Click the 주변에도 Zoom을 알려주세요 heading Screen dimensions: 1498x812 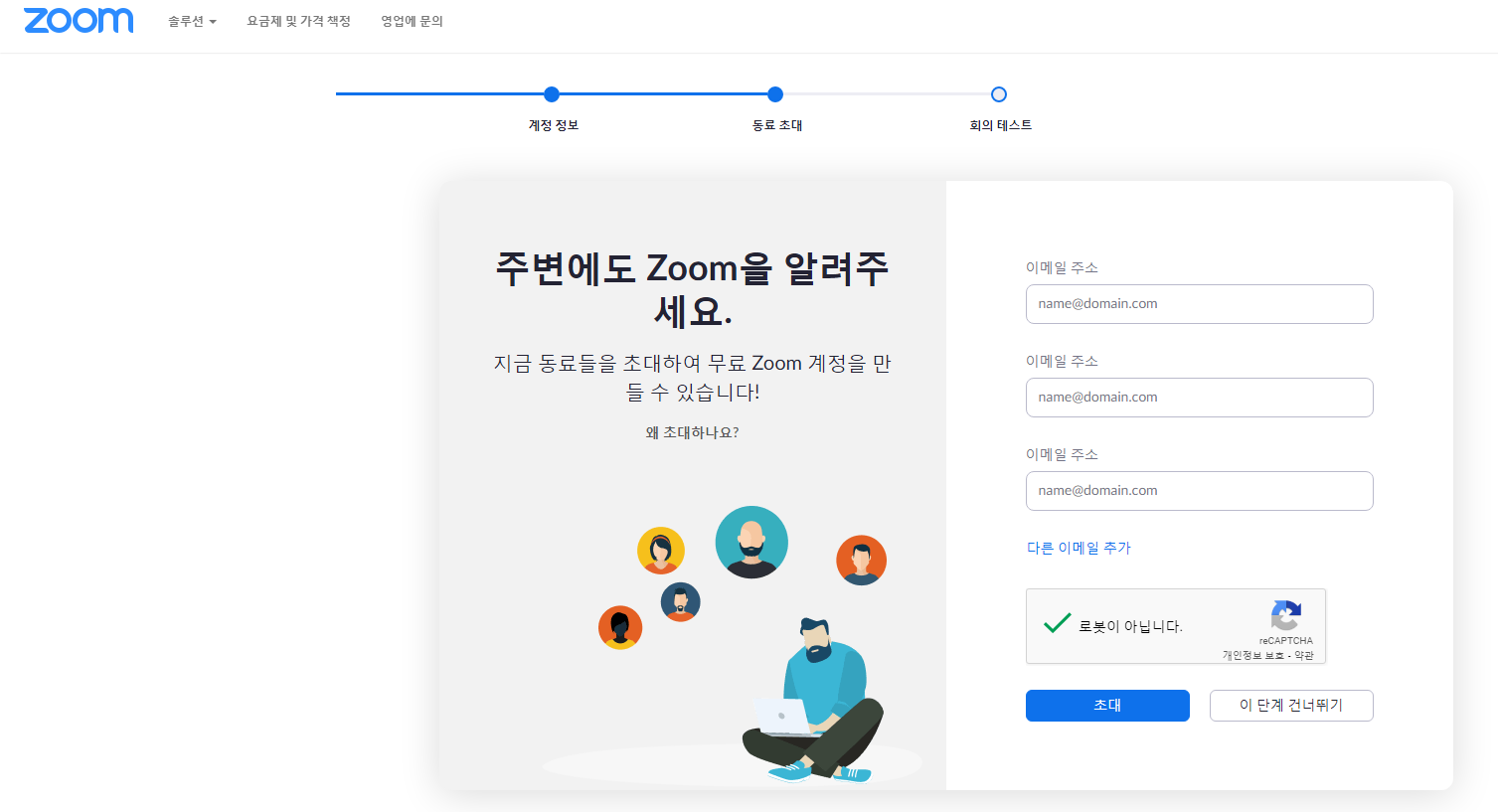click(x=693, y=289)
